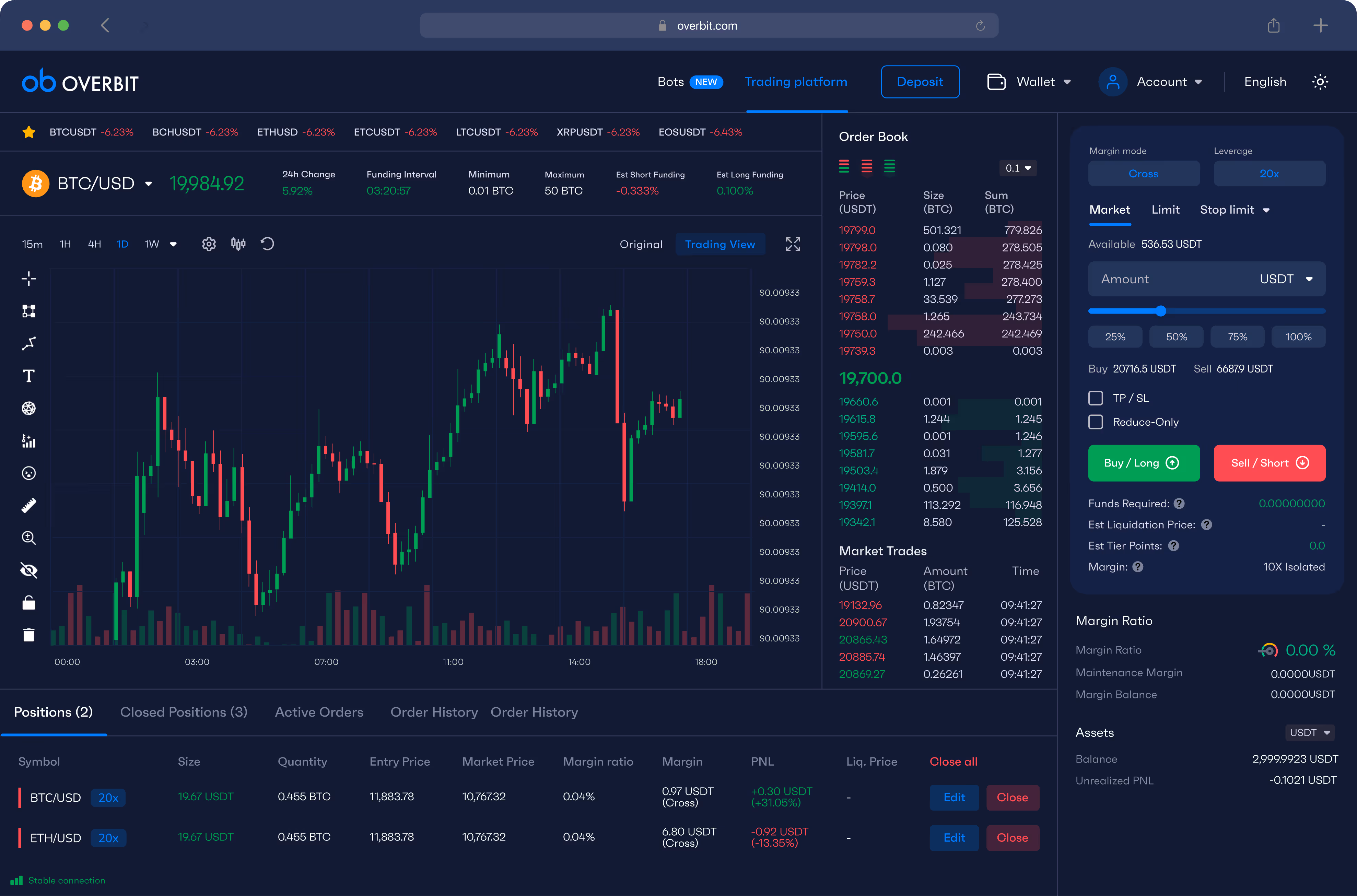1357x896 pixels.
Task: Open BTC/USD pair selector dropdown
Action: [x=149, y=184]
